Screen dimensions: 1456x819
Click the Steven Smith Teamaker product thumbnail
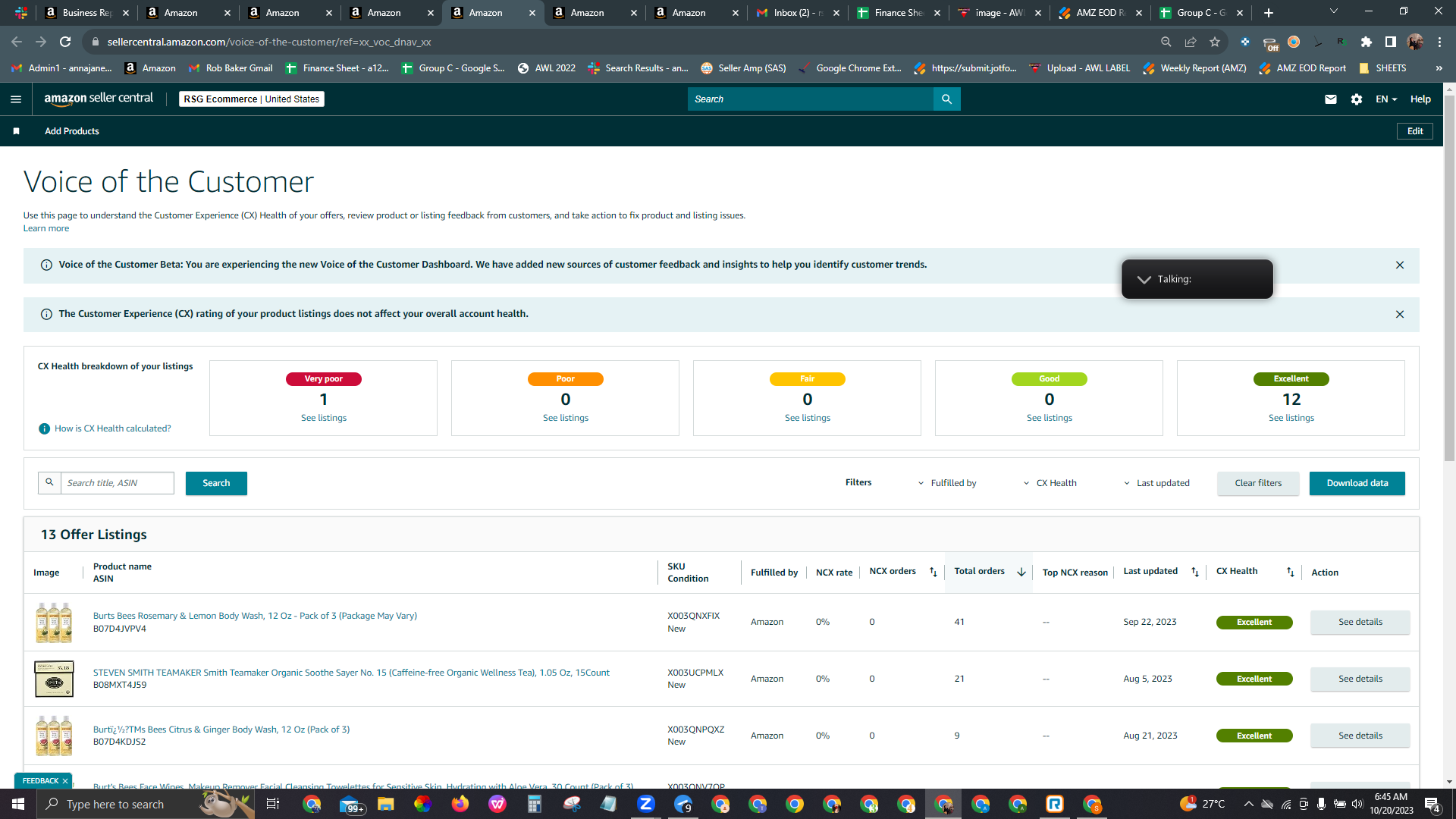click(x=54, y=679)
